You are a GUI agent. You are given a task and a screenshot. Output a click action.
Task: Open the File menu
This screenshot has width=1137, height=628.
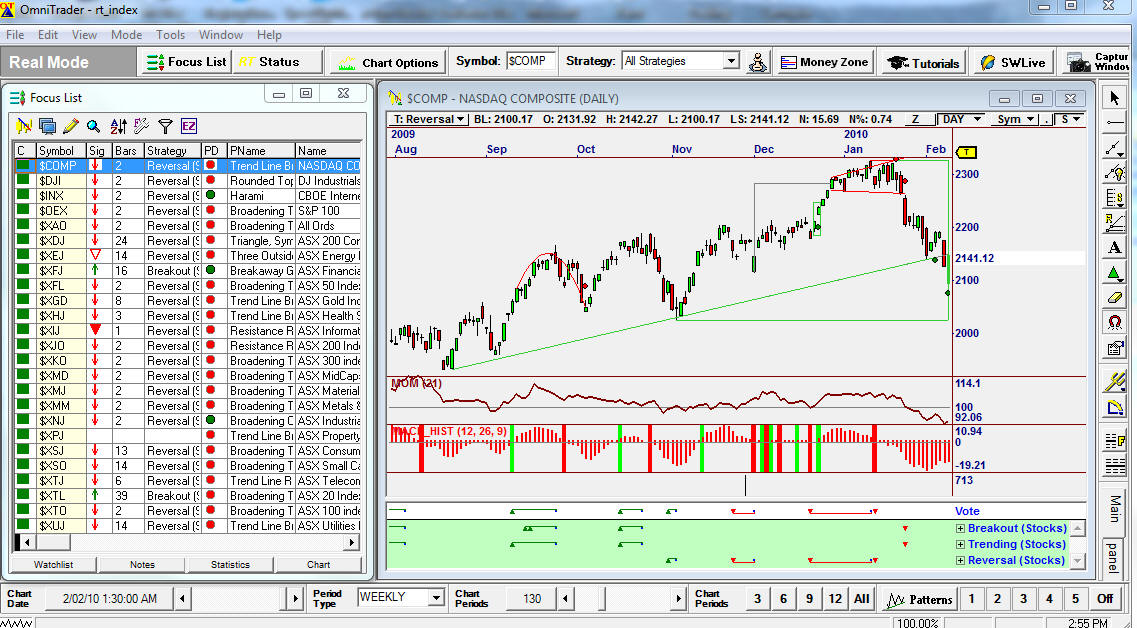tap(15, 35)
